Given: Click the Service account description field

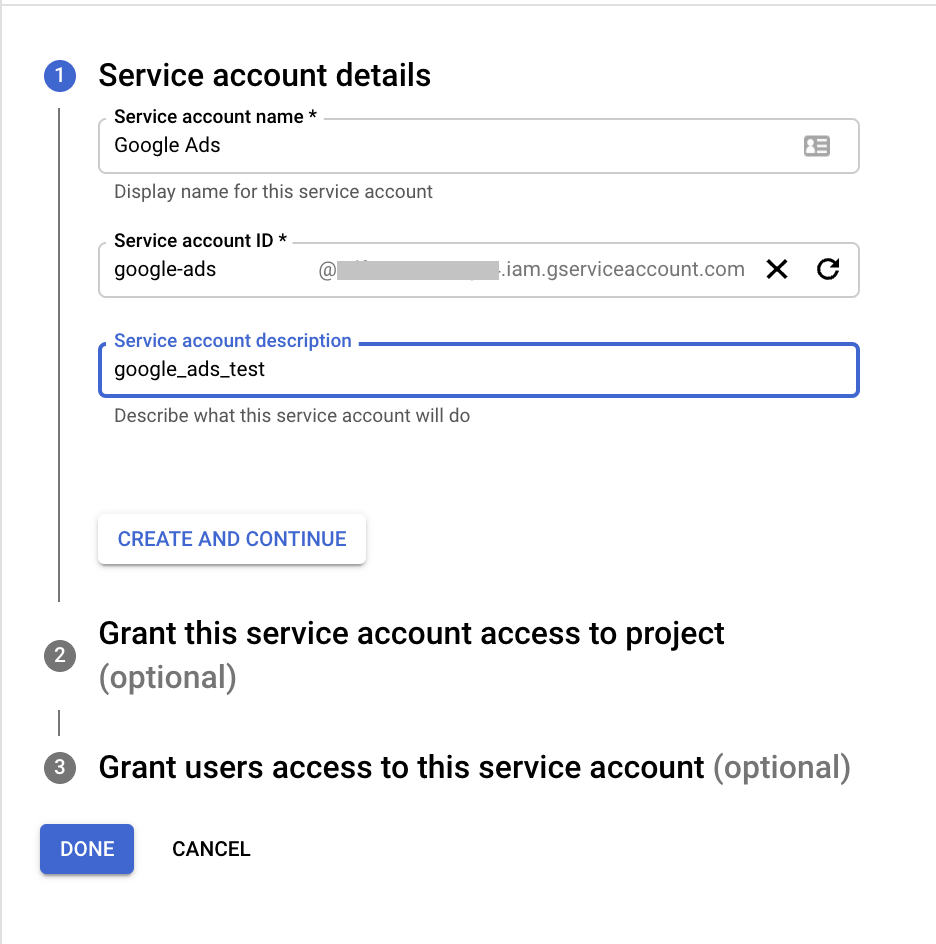Looking at the screenshot, I should tap(479, 370).
